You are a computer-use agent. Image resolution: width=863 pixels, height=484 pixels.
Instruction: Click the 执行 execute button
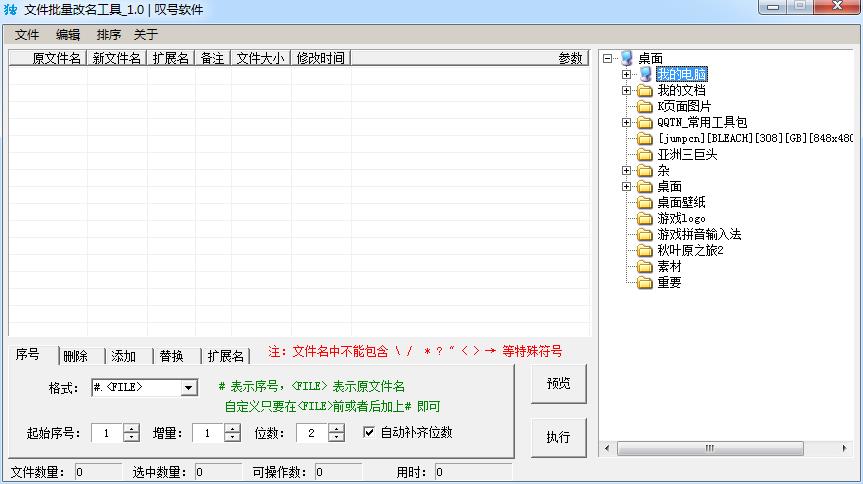558,437
